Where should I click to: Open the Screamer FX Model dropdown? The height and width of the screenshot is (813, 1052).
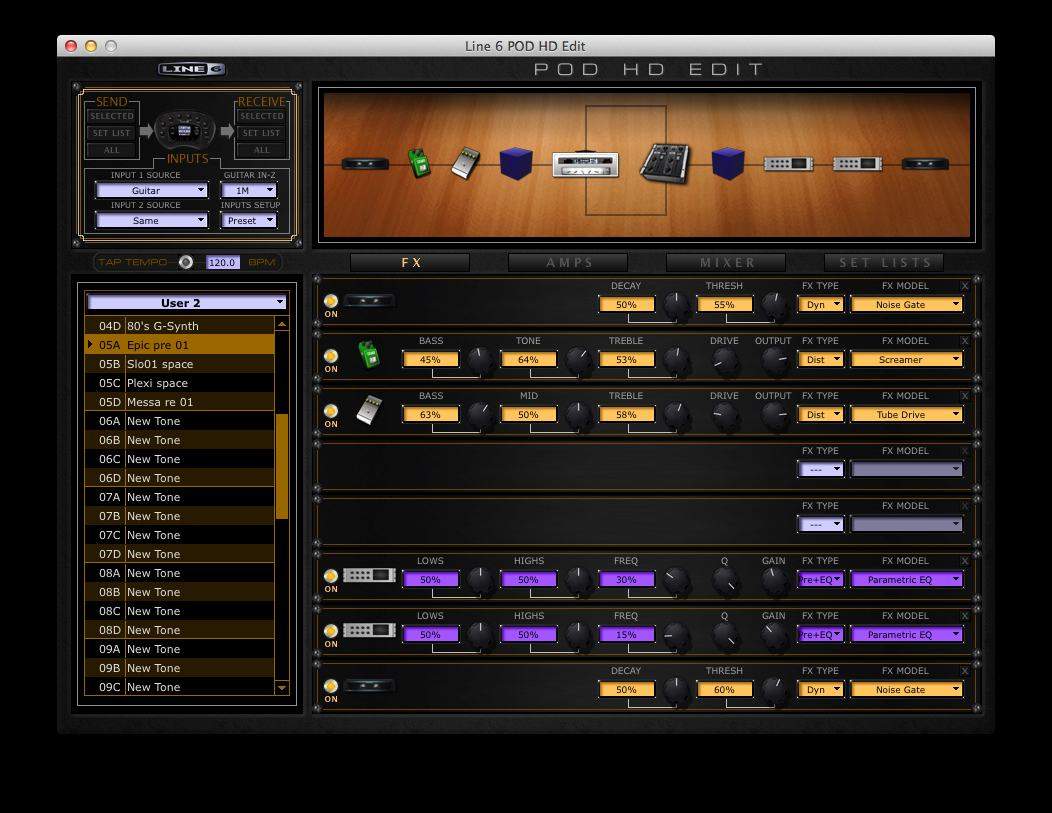coord(906,359)
